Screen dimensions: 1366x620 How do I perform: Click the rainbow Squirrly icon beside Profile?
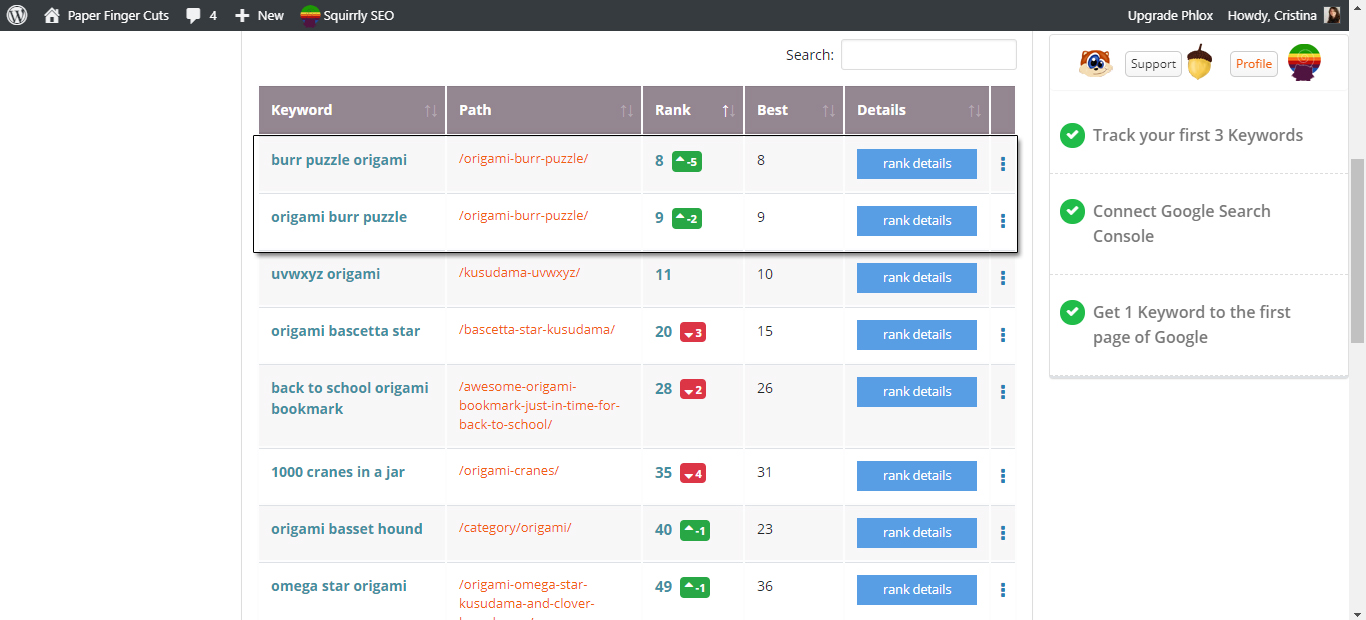pyautogui.click(x=1304, y=62)
